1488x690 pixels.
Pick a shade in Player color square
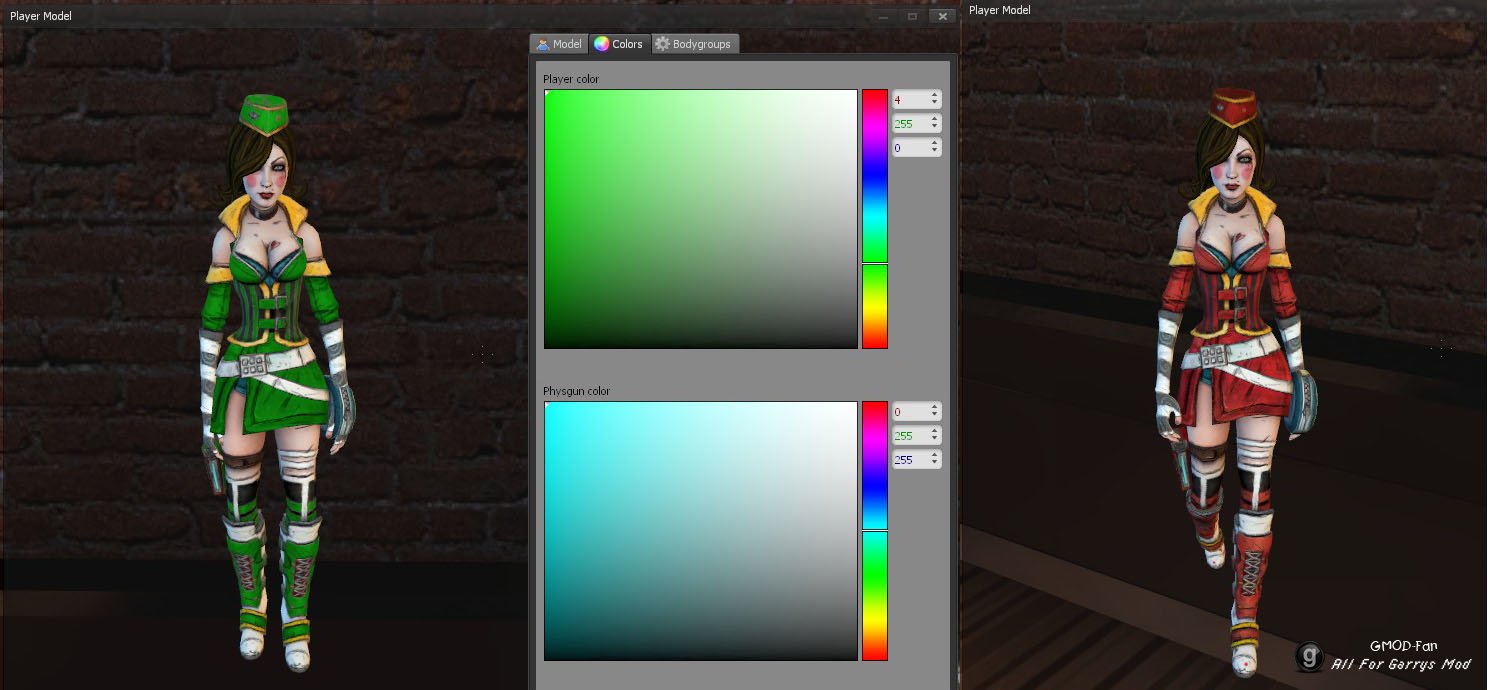click(x=701, y=219)
